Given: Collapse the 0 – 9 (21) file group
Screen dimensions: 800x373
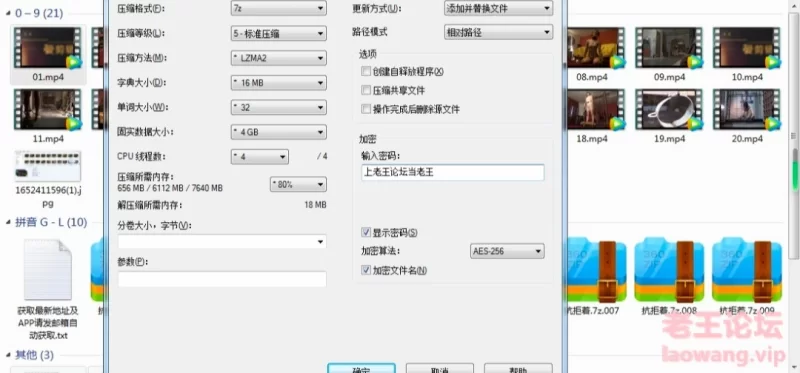Looking at the screenshot, I should point(8,14).
